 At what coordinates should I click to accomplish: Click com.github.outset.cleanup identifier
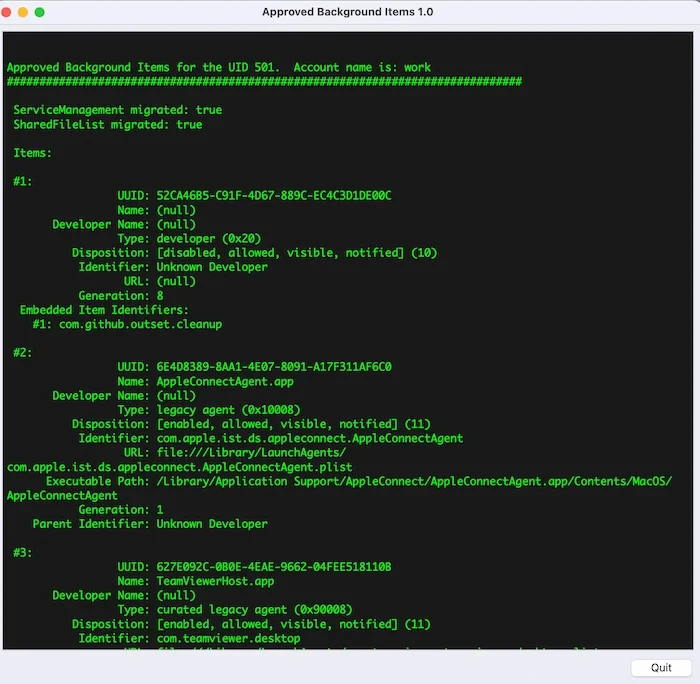140,324
